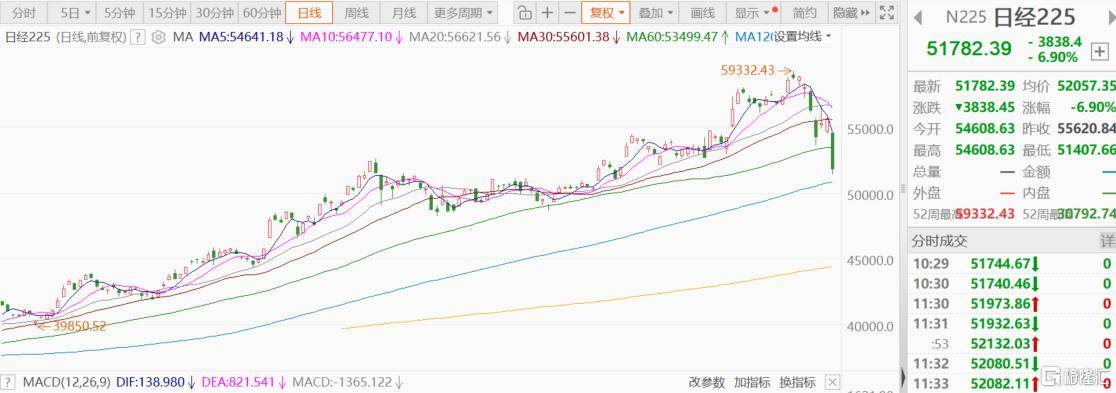Viewport: 1116px width, 393px height.
Task: Click 隐藏 to hide side panel
Action: coord(851,13)
